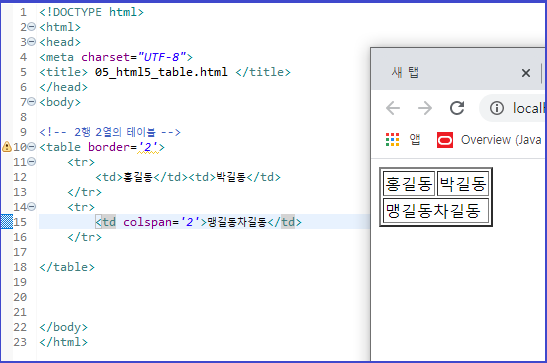Click the localhost address bar
Viewport: 547px width, 363px height.
pyautogui.click(x=513, y=108)
